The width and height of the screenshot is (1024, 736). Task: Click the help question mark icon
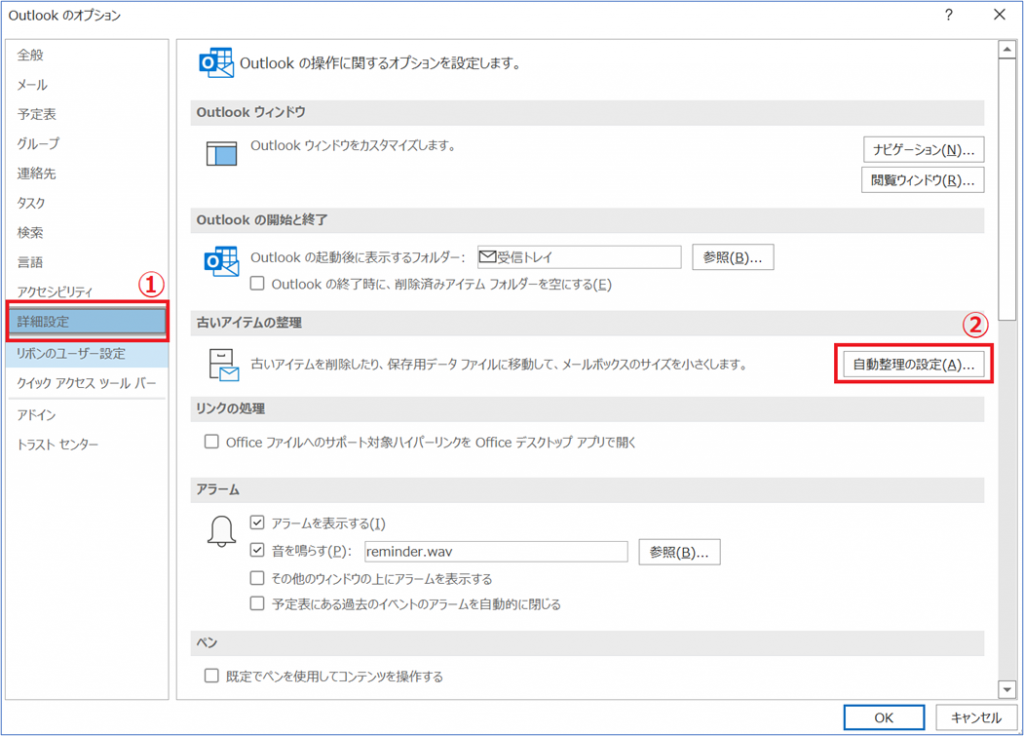click(948, 15)
